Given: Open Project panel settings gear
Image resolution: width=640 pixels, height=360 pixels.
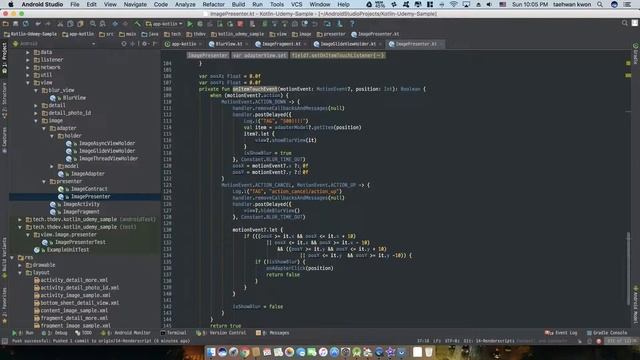Looking at the screenshot, I should [144, 44].
